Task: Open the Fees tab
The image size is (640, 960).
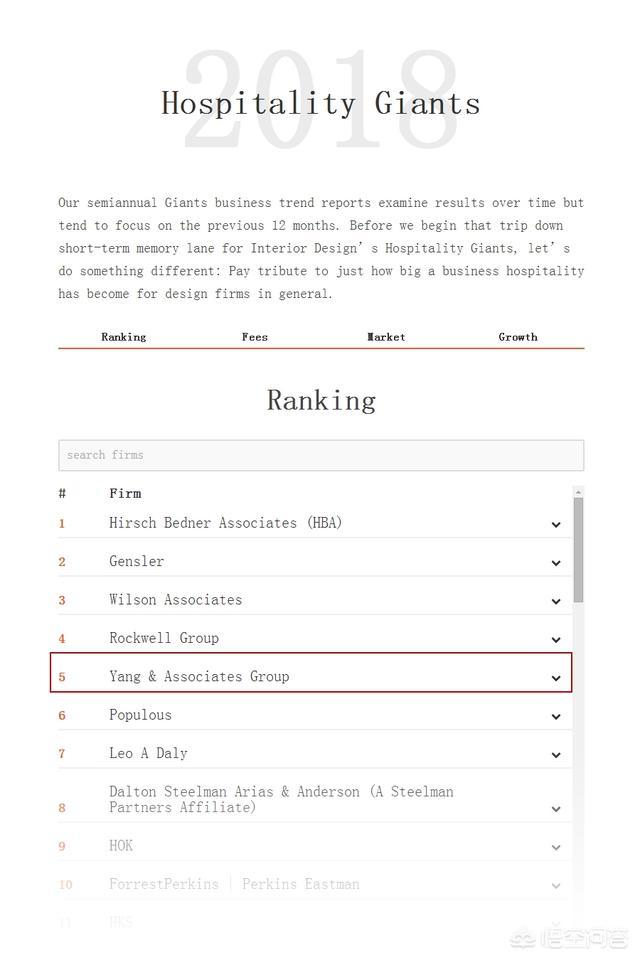Action: point(255,337)
